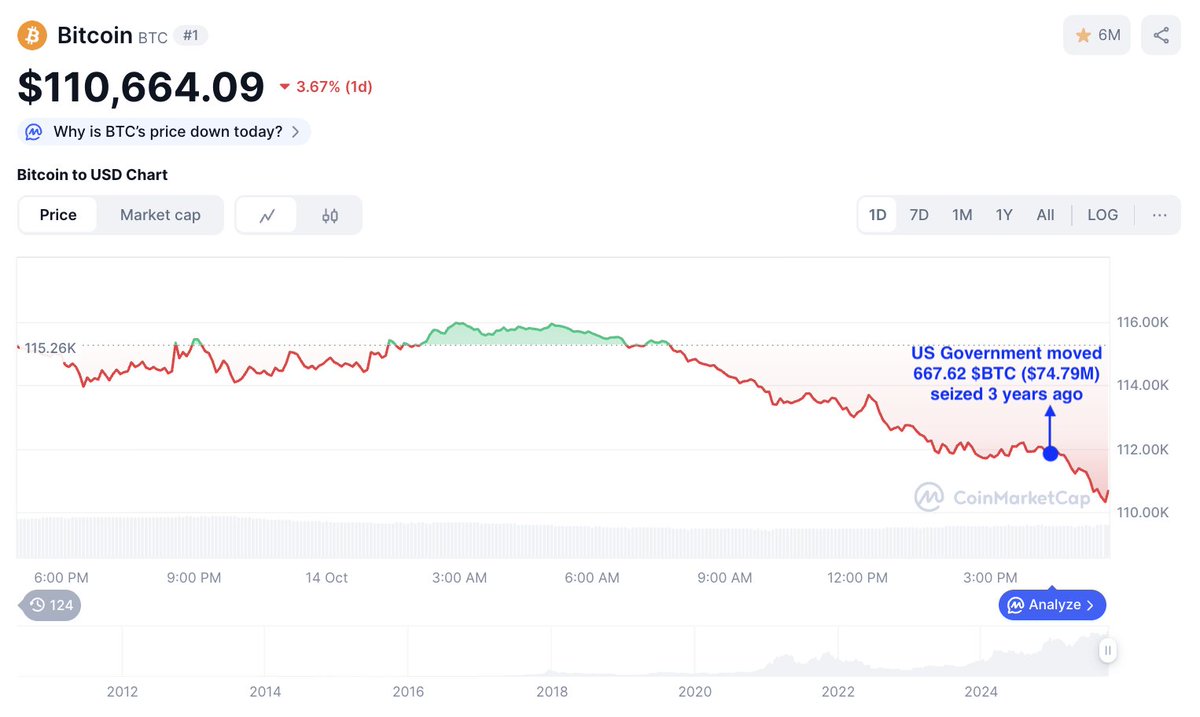The height and width of the screenshot is (717, 1200).
Task: Toggle the LOG scale option
Action: pyautogui.click(x=1103, y=215)
